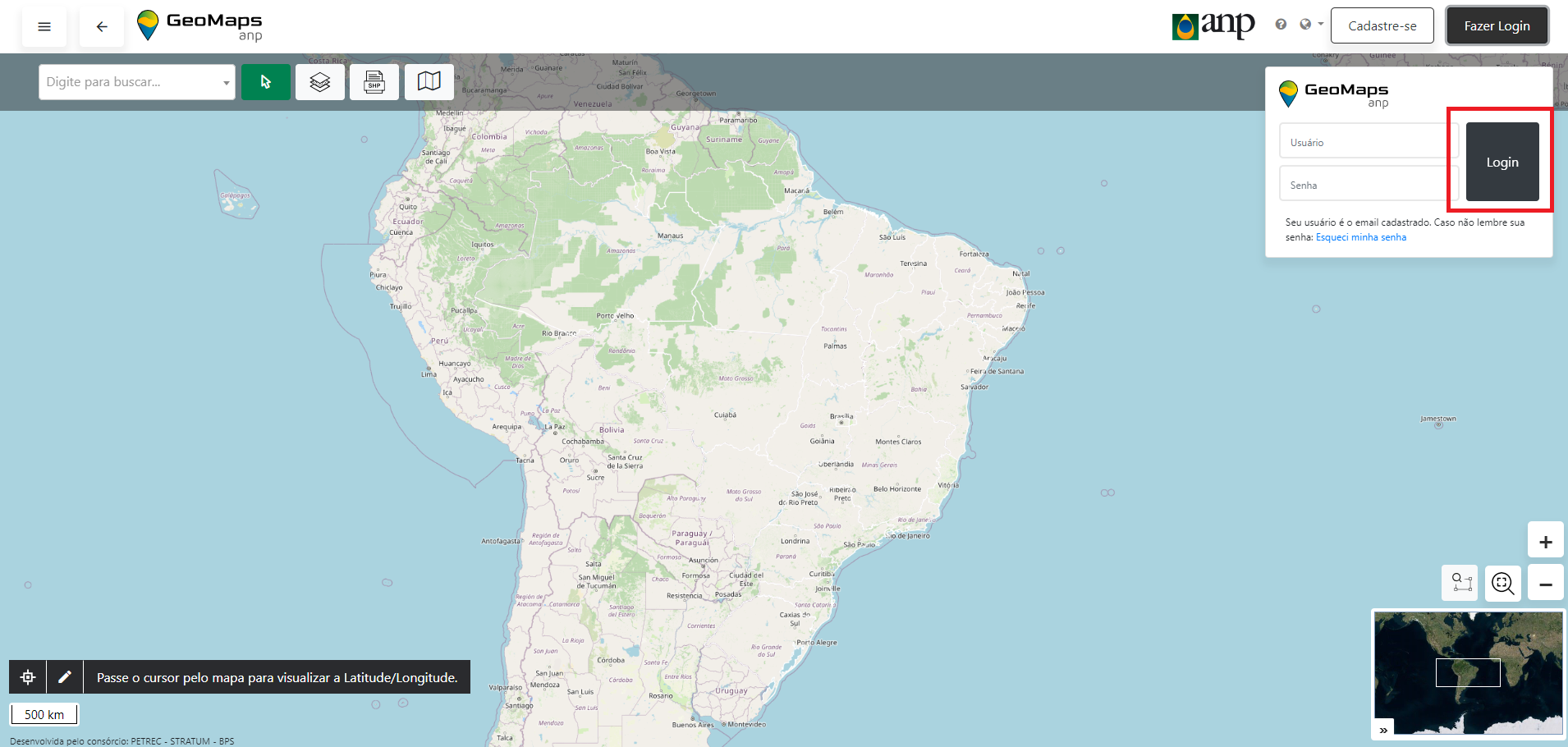Click the Belo Horizonte map label

tap(897, 489)
